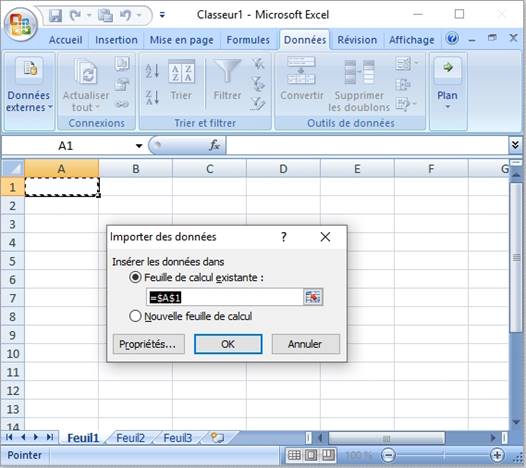Click the zoom in plus button
The height and width of the screenshot is (468, 526).
point(497,456)
